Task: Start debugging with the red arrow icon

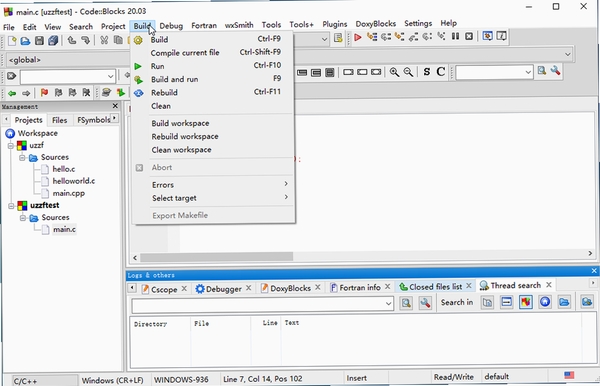Action: (x=358, y=37)
